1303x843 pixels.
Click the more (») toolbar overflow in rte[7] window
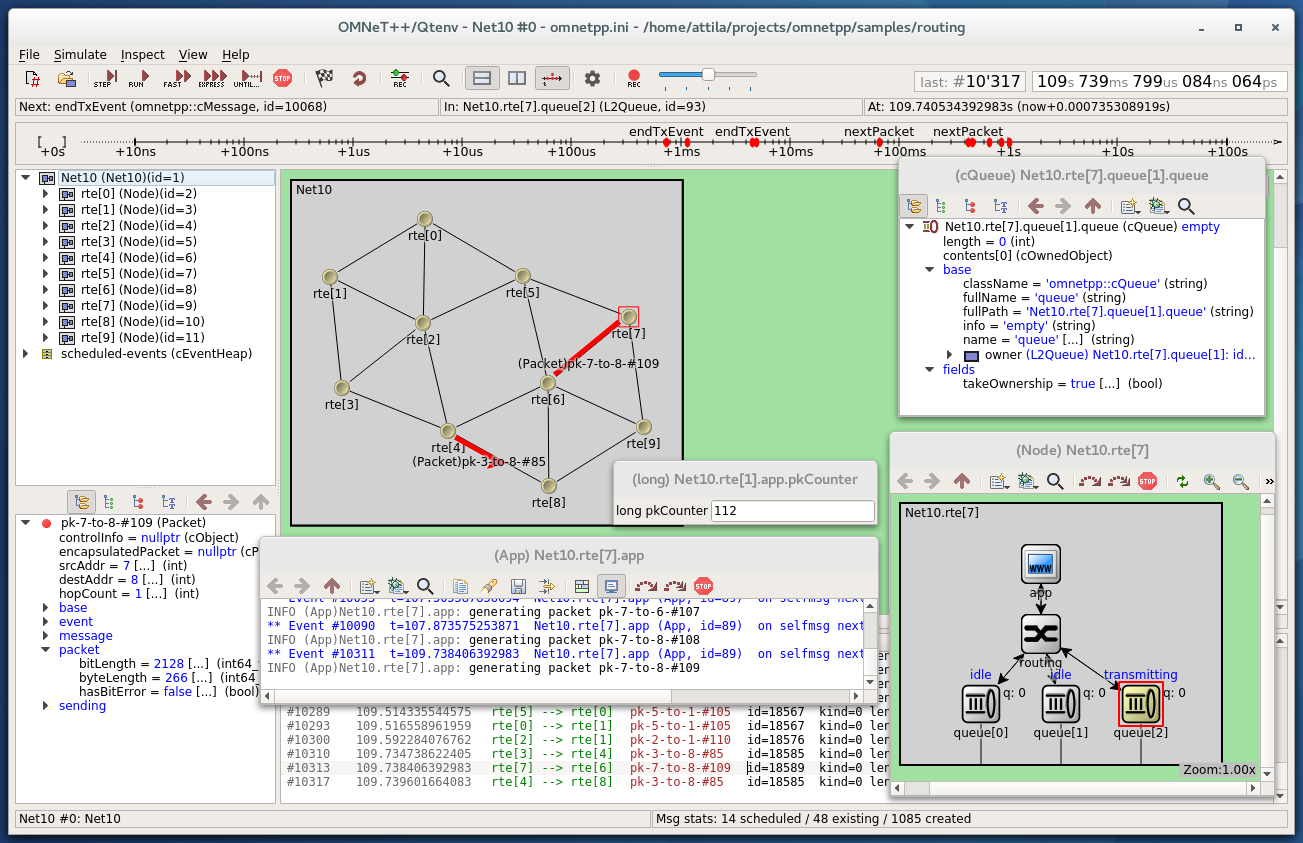[1269, 481]
